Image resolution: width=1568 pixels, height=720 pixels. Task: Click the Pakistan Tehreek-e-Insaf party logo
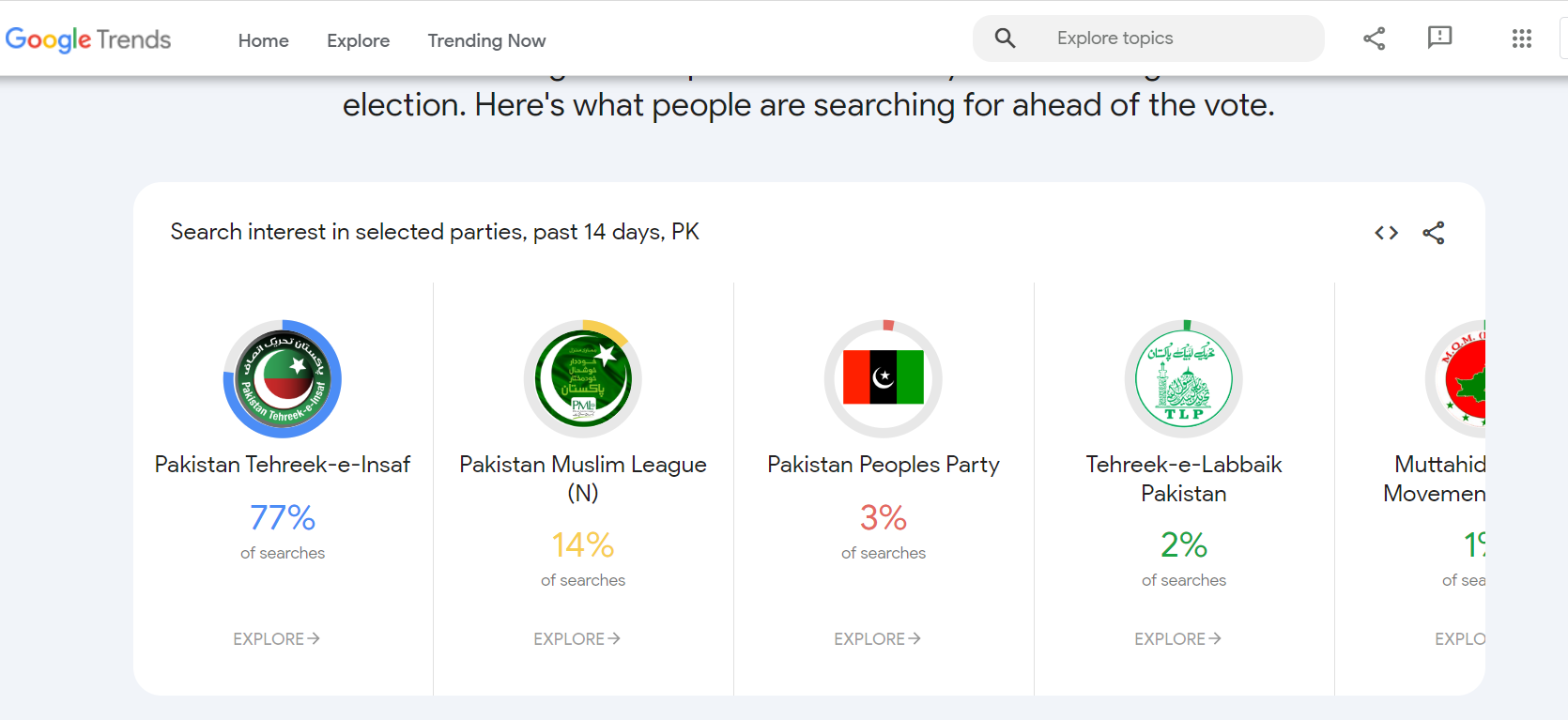coord(283,379)
